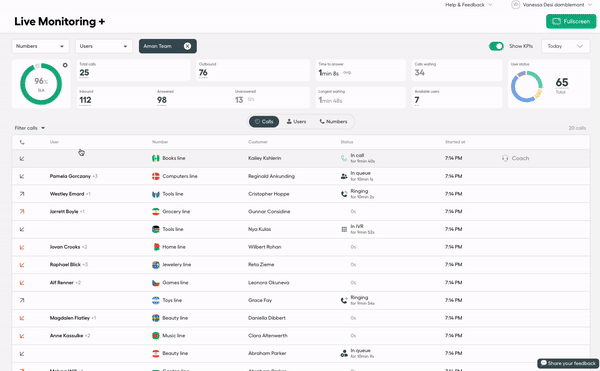The width and height of the screenshot is (600, 371).
Task: Open Share your feedback chat button
Action: tap(568, 363)
